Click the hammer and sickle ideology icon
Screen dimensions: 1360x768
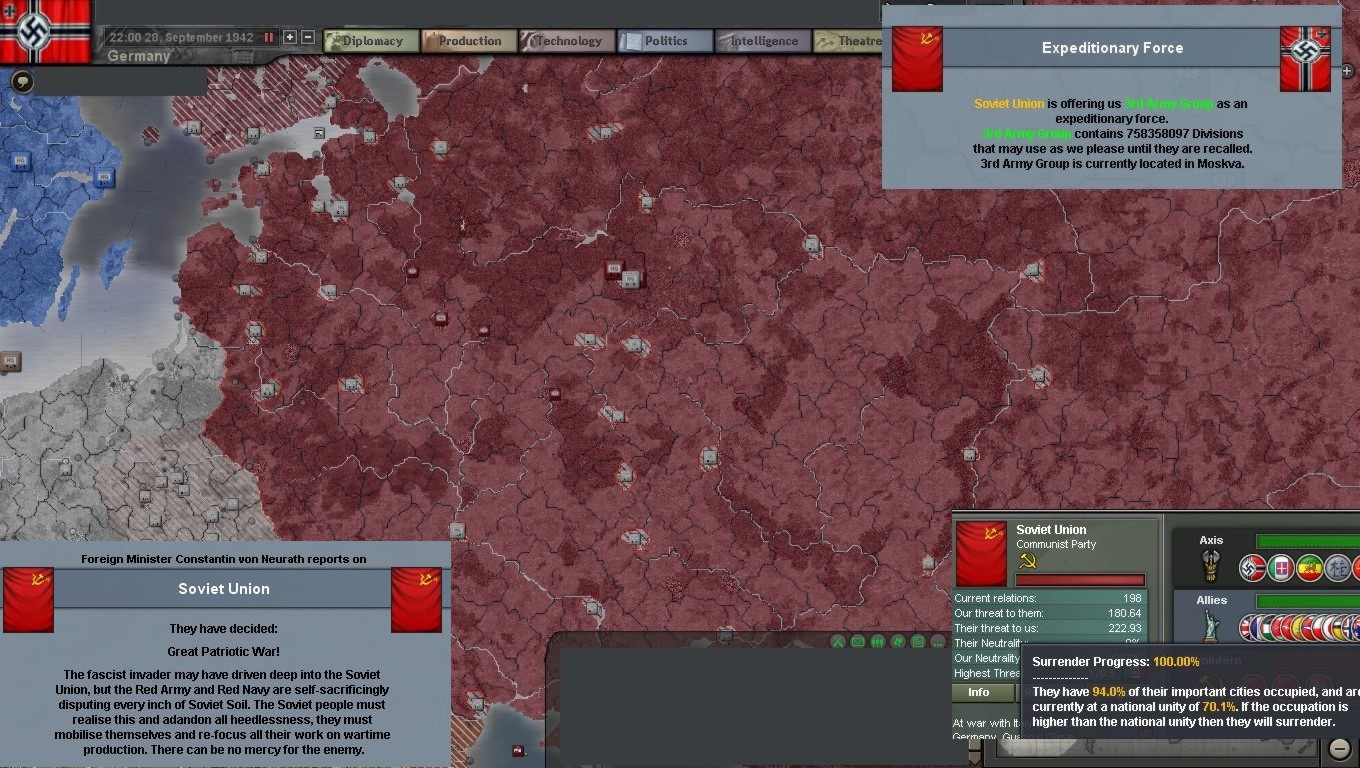tap(1027, 562)
